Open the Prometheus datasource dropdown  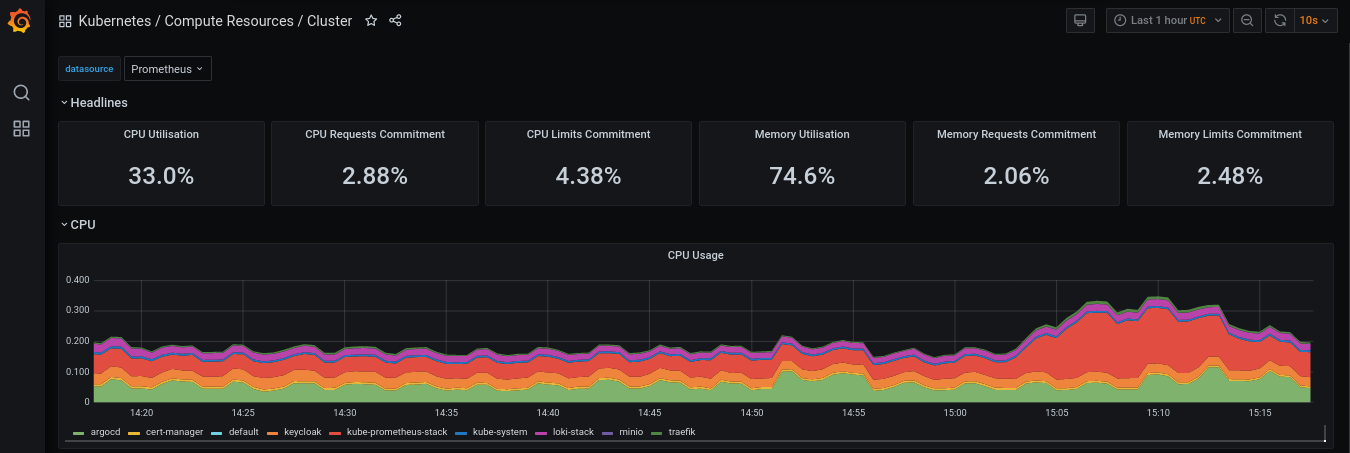pos(167,69)
